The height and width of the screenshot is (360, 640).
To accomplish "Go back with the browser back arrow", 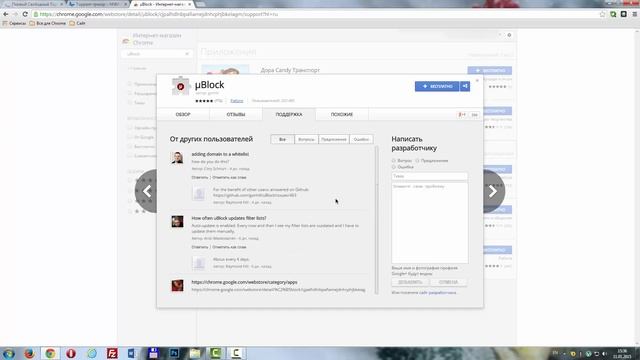I will [x=6, y=14].
